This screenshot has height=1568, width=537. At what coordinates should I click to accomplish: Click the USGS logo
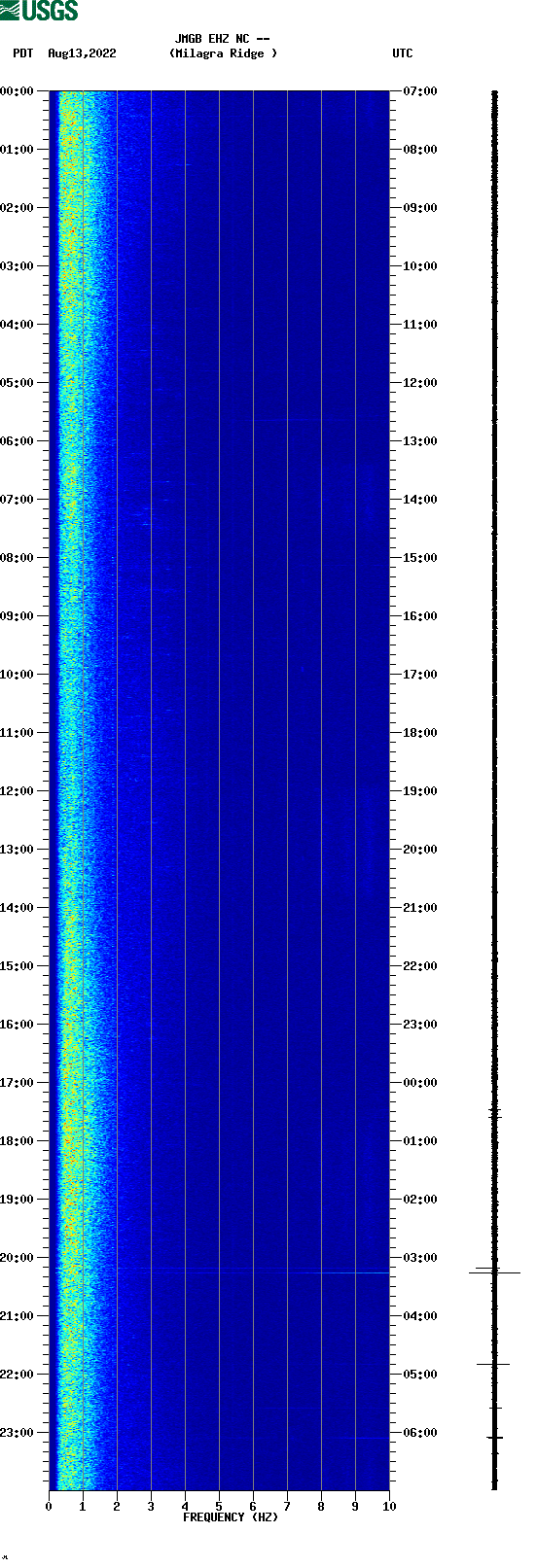(39, 11)
